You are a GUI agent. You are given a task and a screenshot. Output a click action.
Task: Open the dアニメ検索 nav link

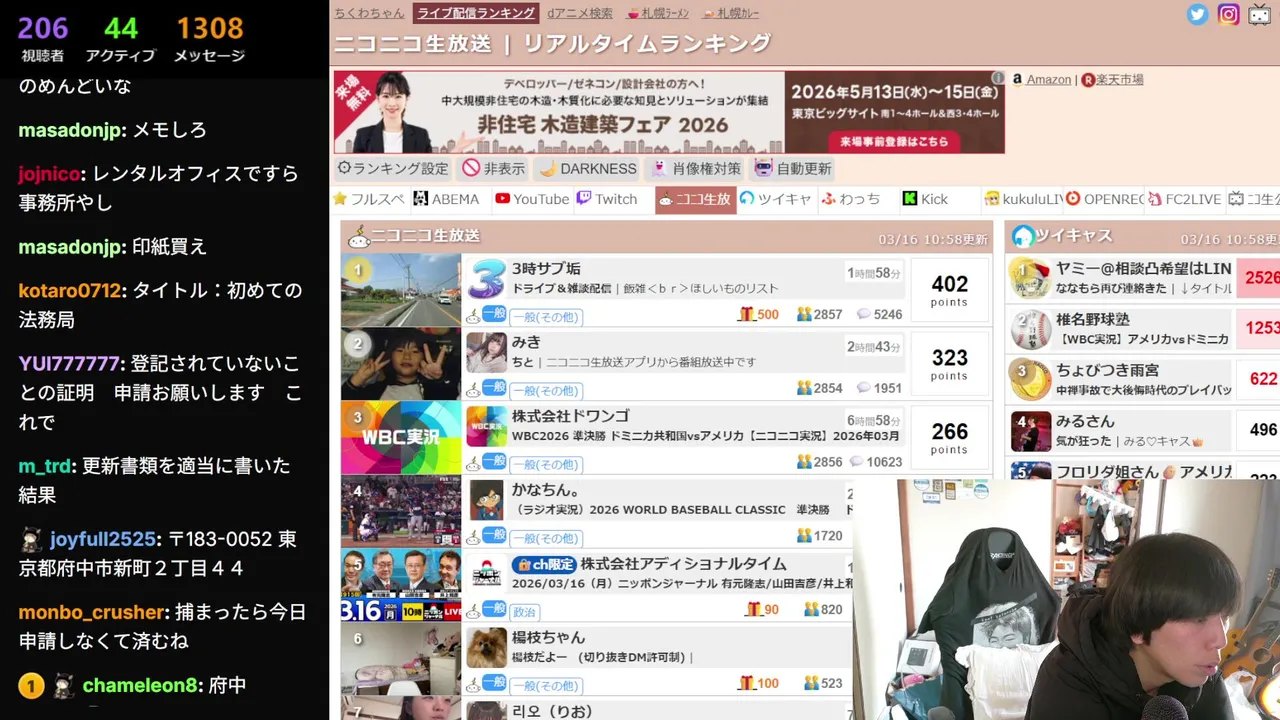tap(580, 13)
